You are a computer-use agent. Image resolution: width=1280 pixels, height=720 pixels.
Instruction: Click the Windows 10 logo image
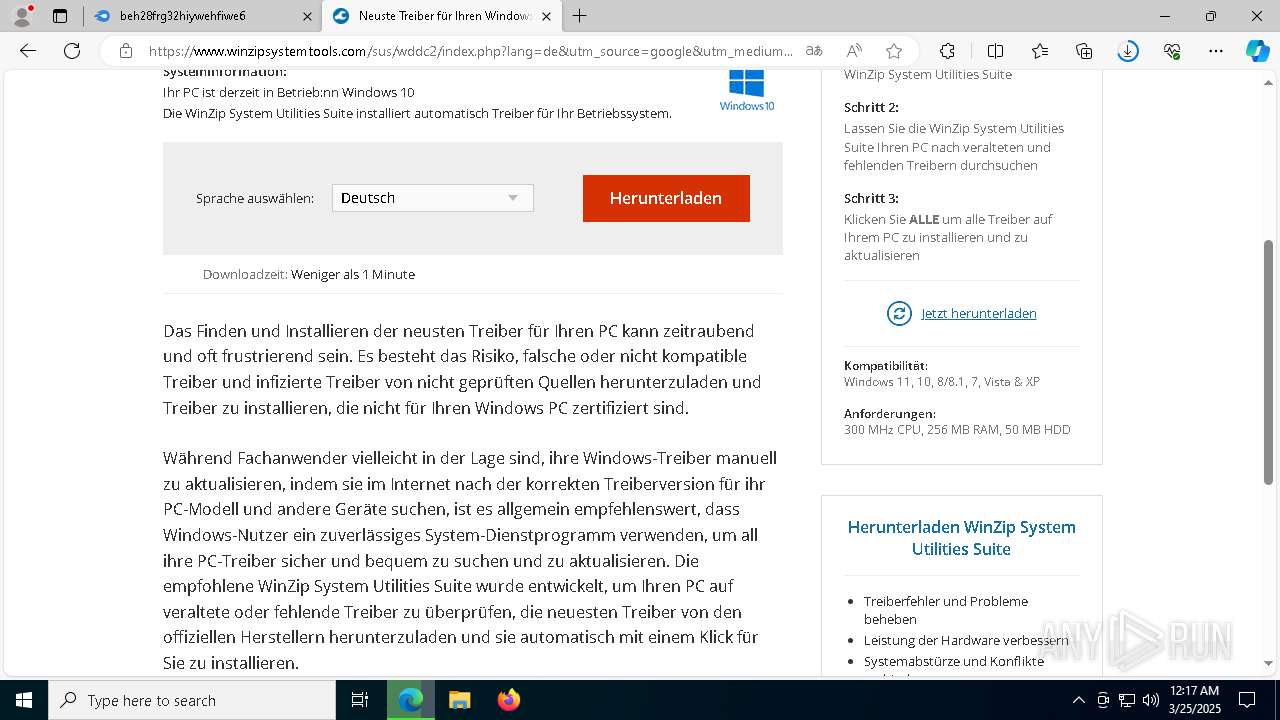(747, 90)
